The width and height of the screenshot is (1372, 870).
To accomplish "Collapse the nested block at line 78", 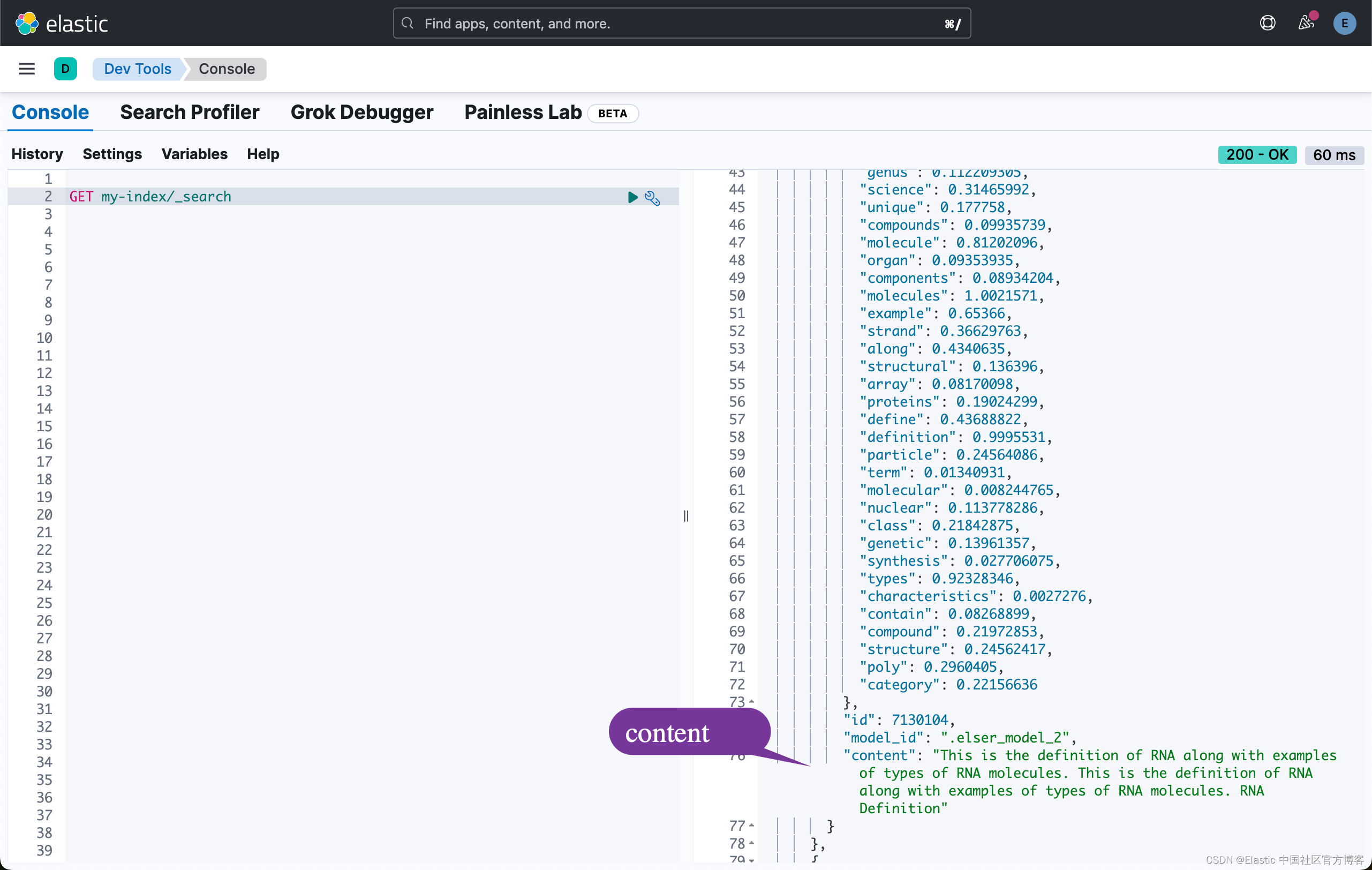I will click(750, 843).
